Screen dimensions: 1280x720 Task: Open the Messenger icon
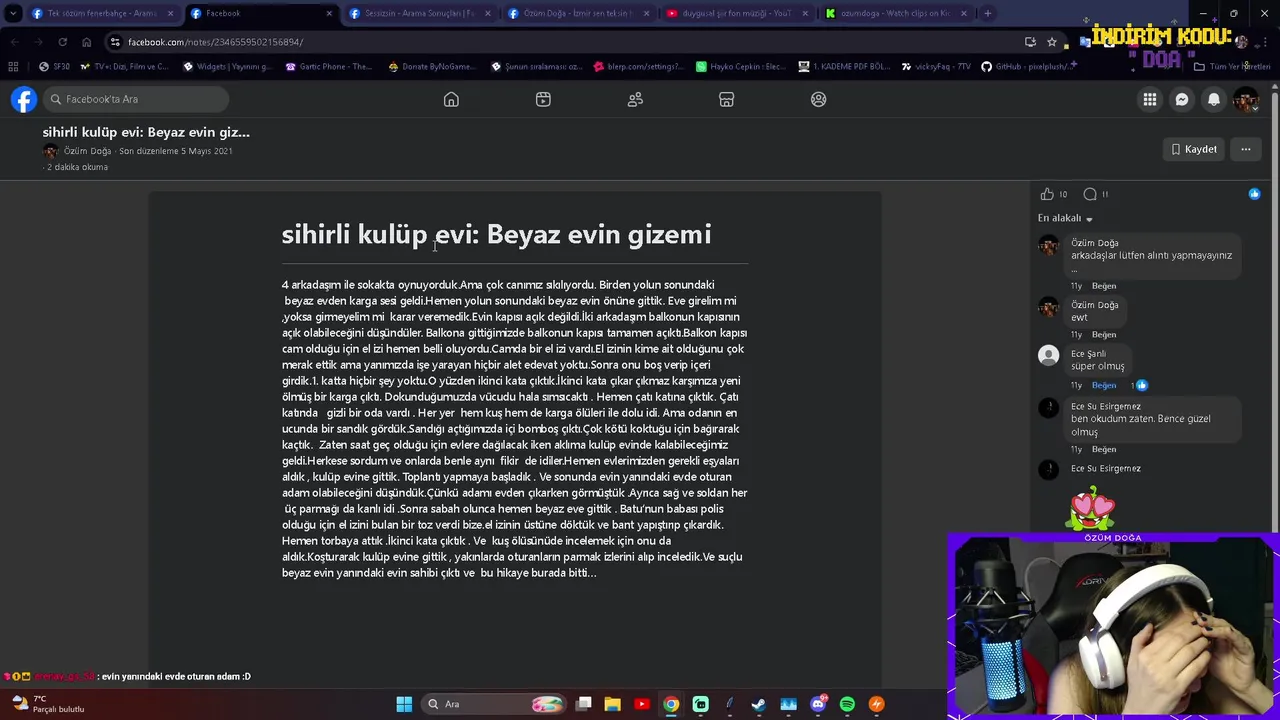point(1182,99)
